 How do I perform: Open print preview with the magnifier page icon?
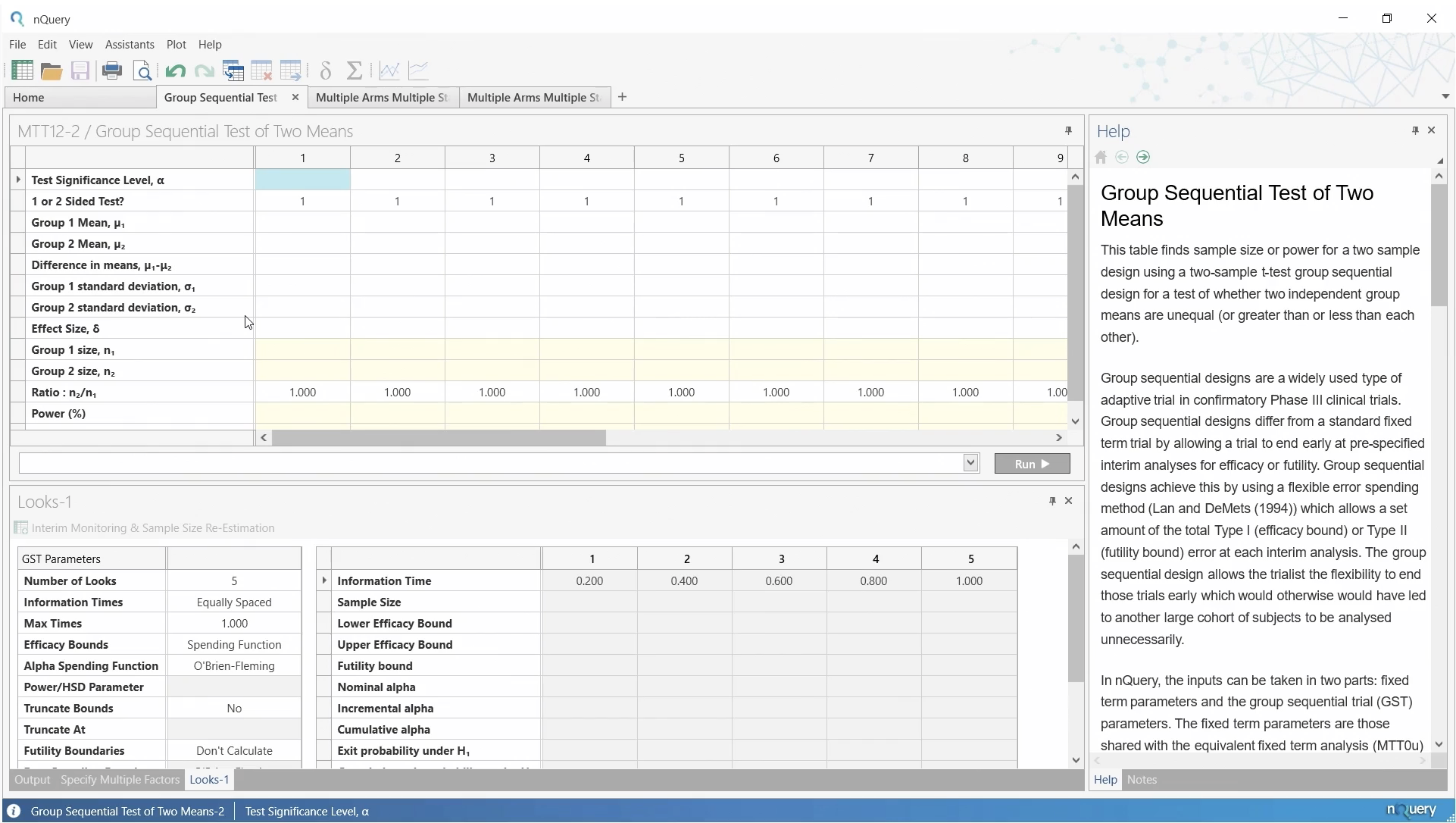(x=142, y=71)
